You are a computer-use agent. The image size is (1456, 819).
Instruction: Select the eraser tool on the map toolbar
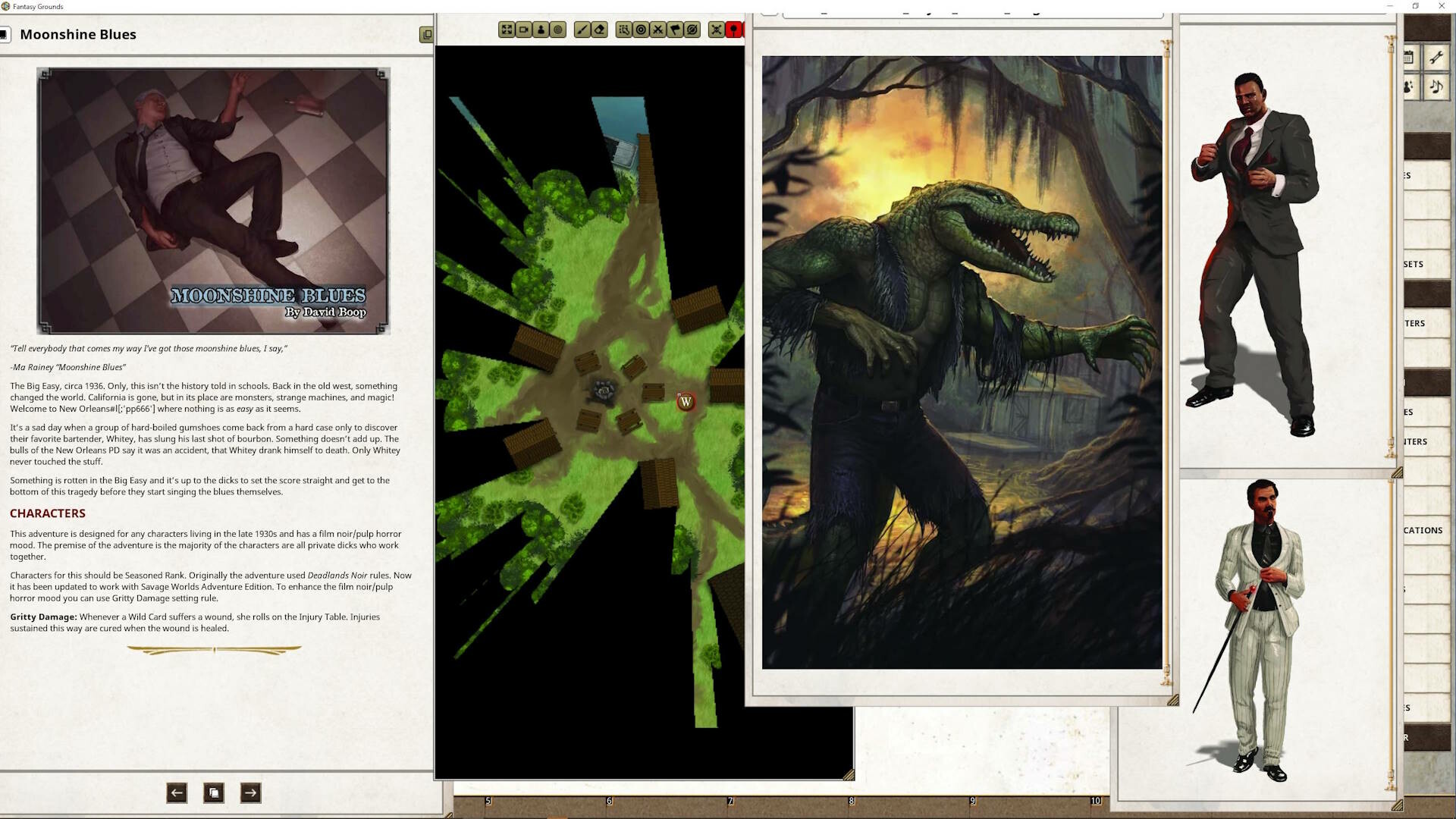point(598,30)
